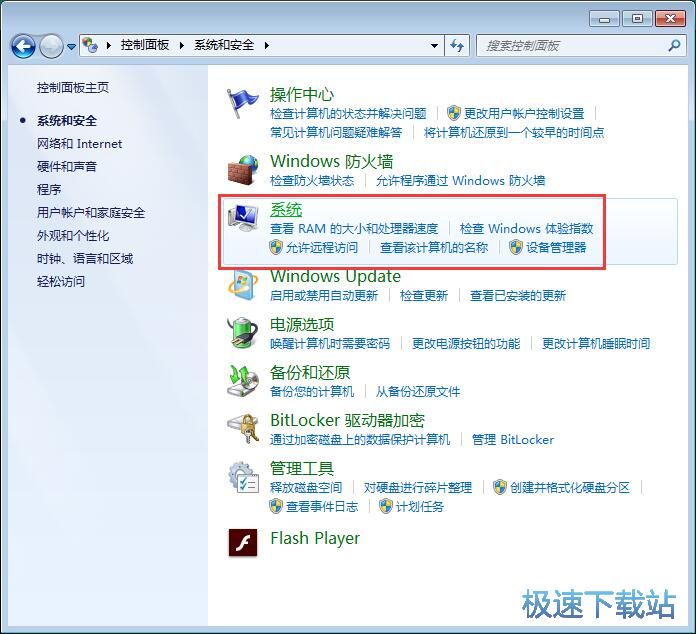Select 控制面板 in the address breadcrumb

tap(145, 45)
